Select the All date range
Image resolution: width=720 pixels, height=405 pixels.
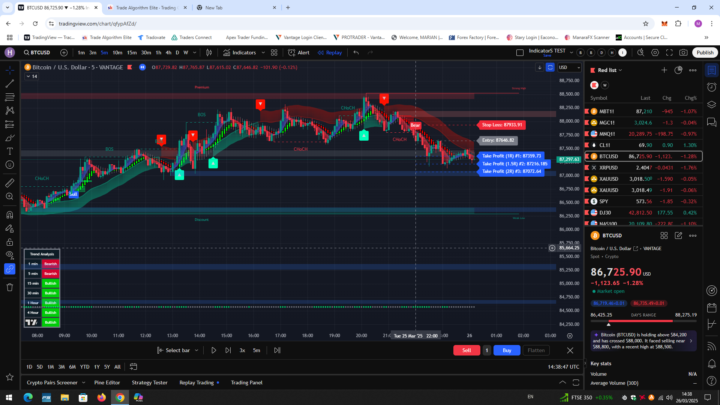point(117,367)
